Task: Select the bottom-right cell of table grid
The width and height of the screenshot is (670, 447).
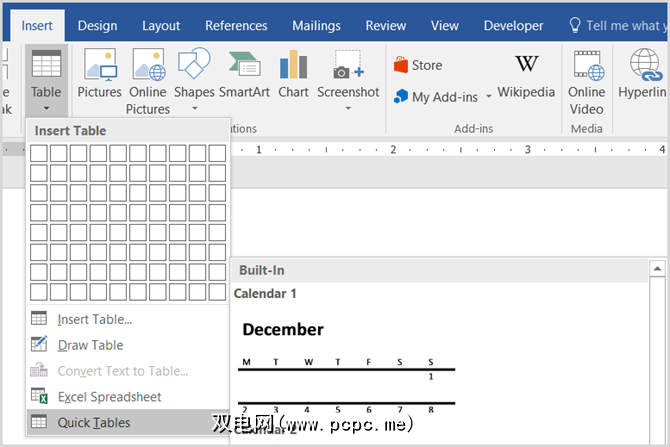Action: pos(217,292)
